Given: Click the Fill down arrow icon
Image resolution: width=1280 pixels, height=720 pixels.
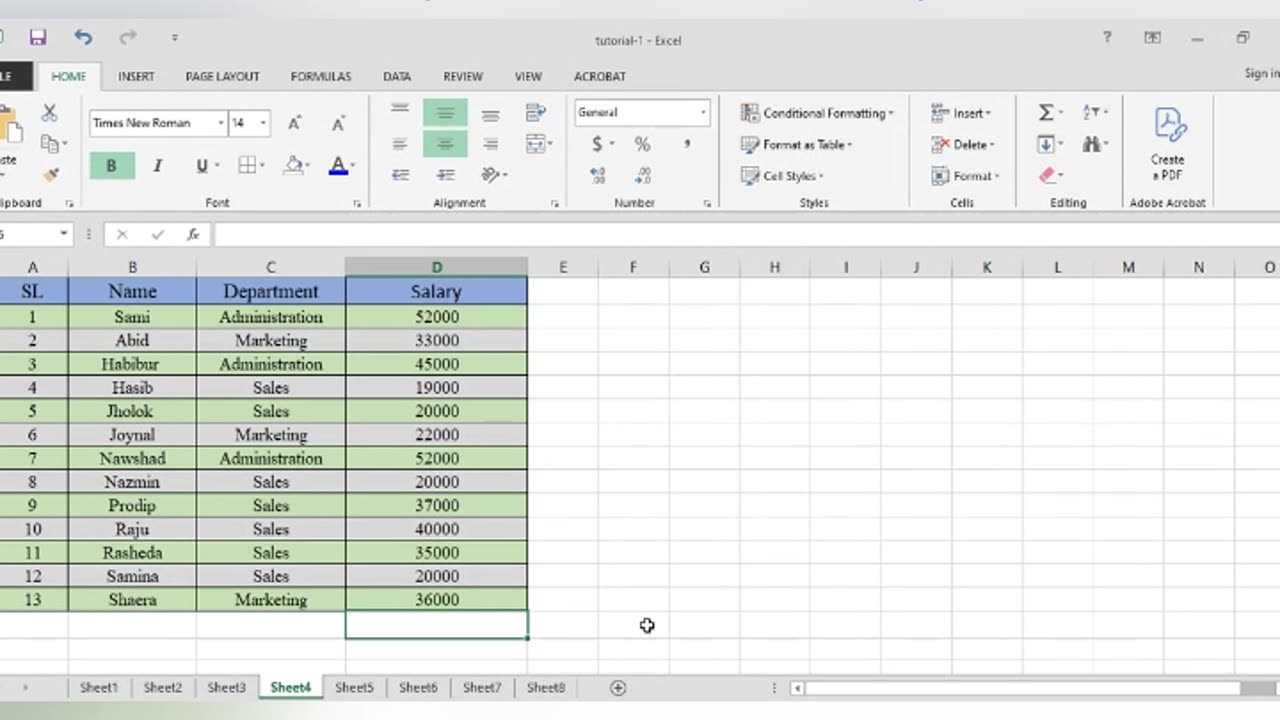Looking at the screenshot, I should click(1045, 144).
